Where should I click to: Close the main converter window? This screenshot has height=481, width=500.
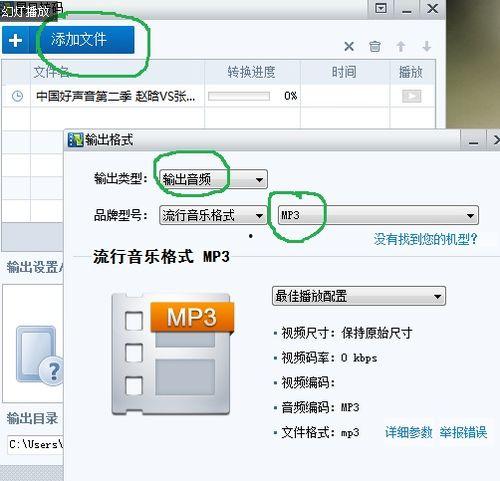click(432, 8)
